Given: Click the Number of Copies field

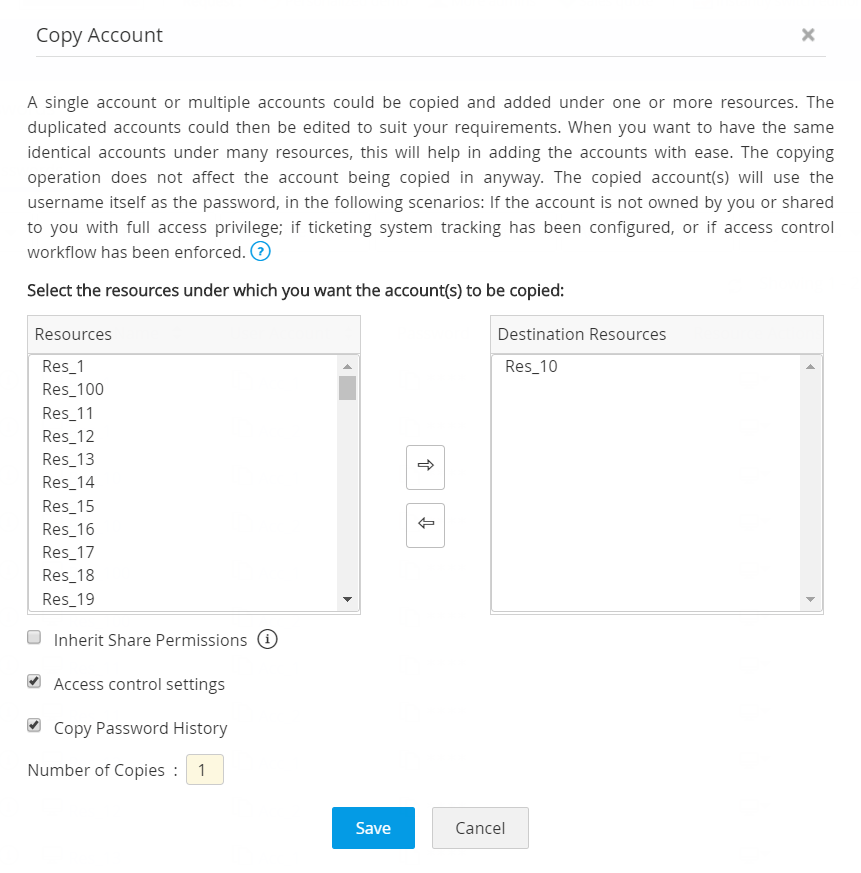Looking at the screenshot, I should 205,770.
